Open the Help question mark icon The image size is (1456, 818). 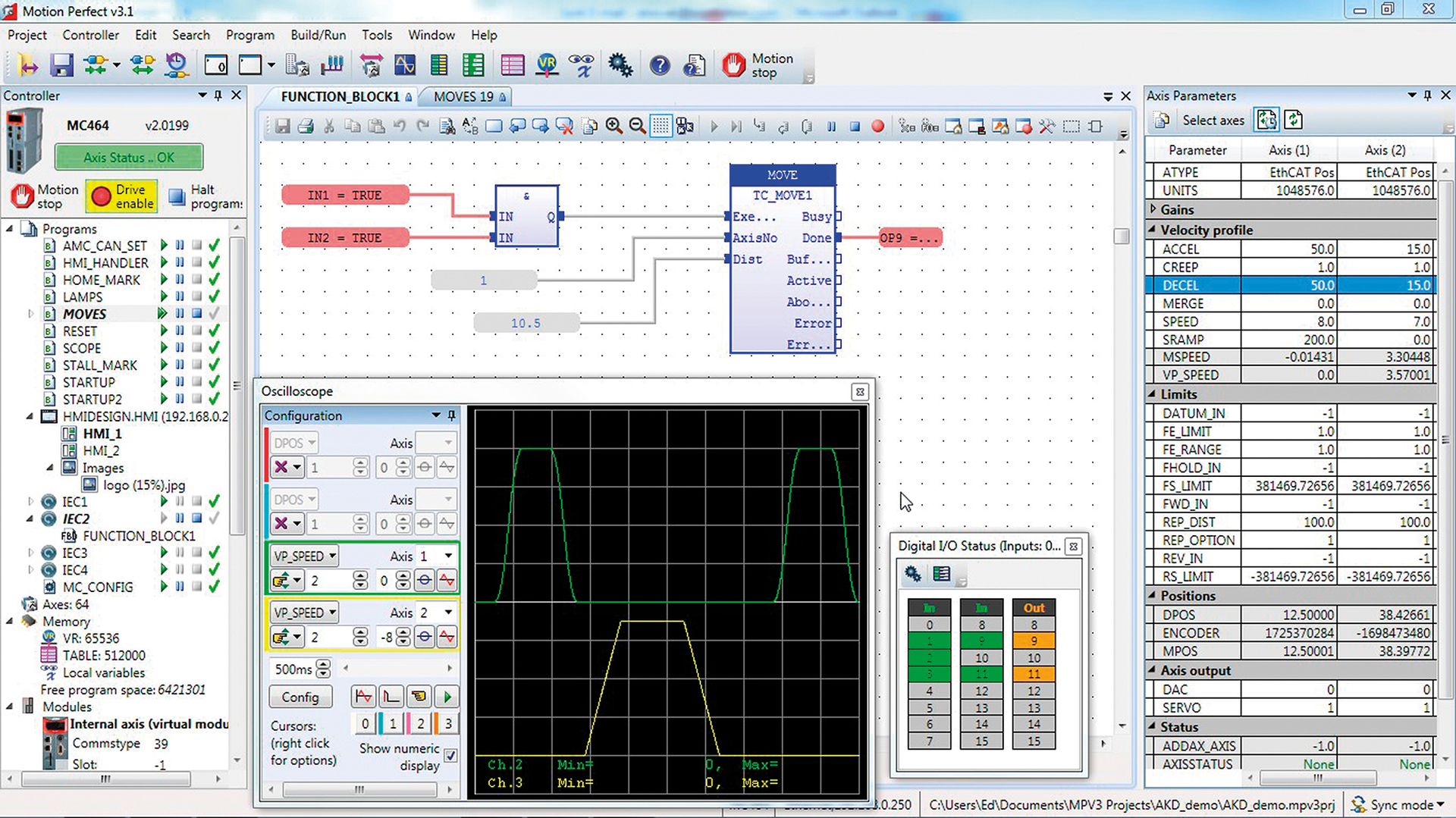point(660,65)
